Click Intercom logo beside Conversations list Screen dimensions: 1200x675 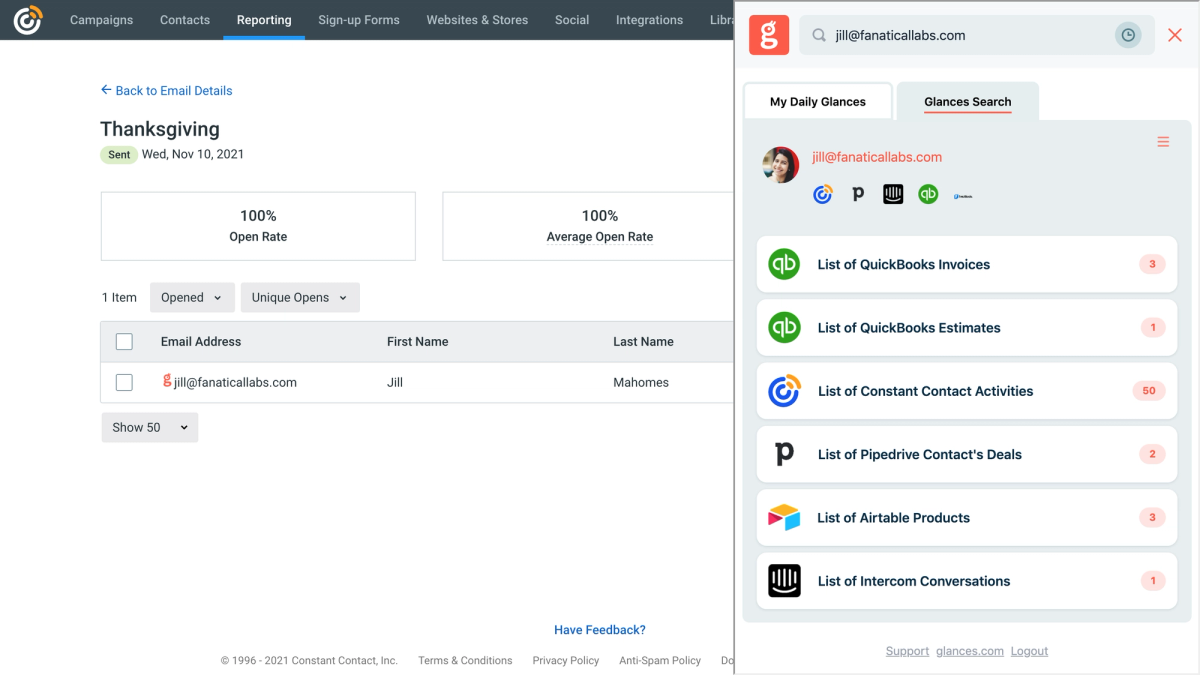[784, 581]
